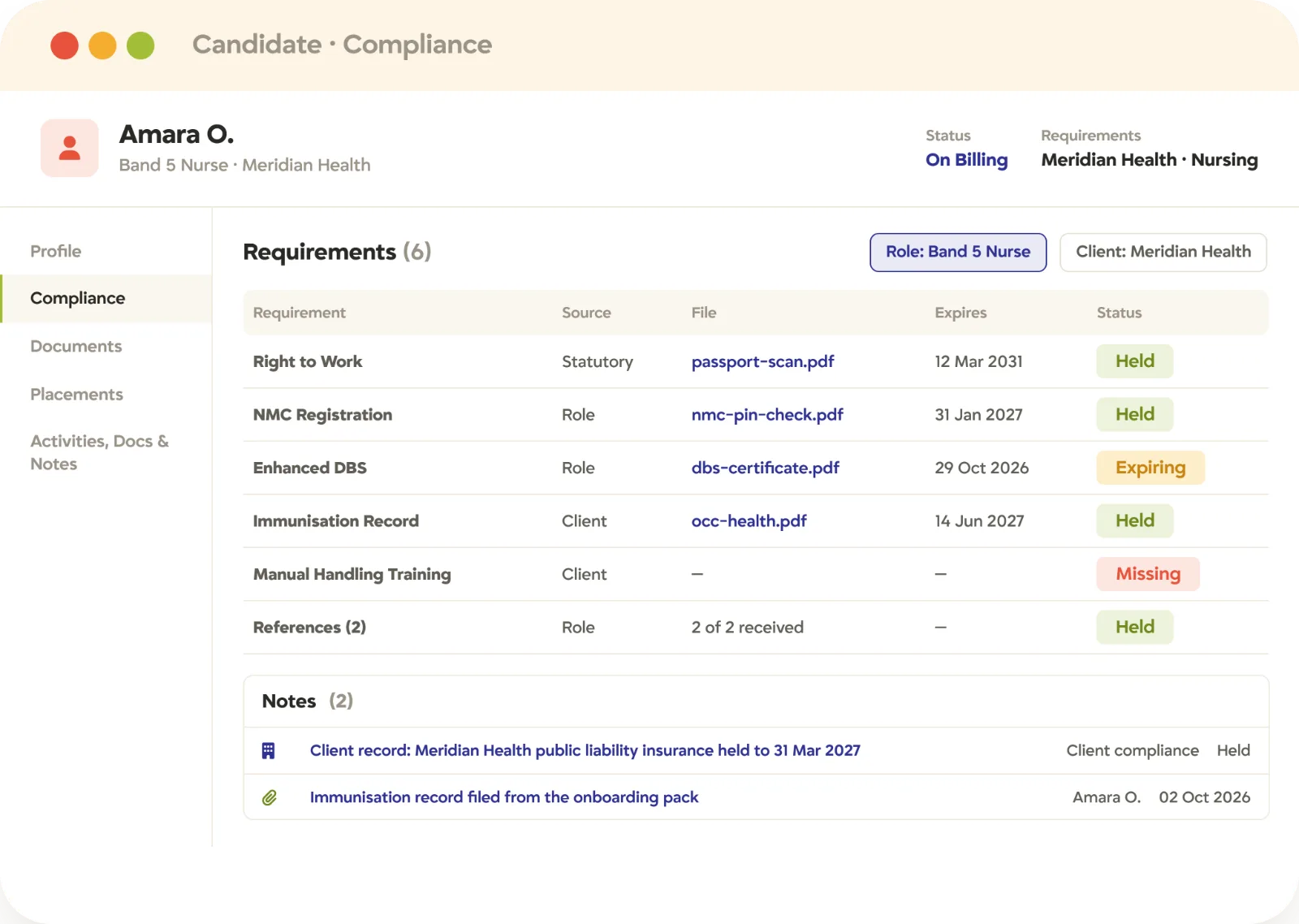This screenshot has height=924, width=1299.
Task: Click the yellow minimize window dot
Action: (x=102, y=45)
